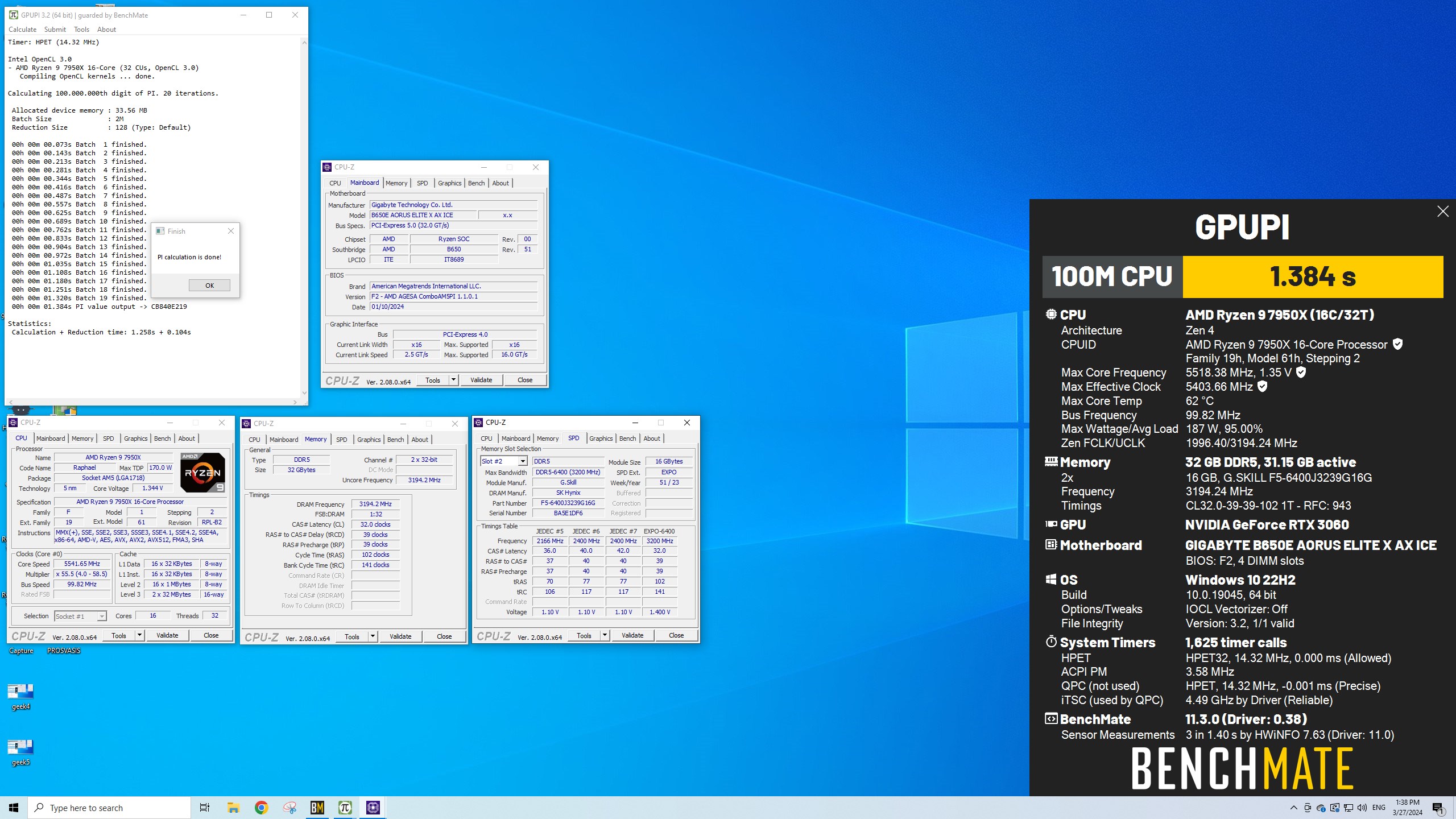This screenshot has width=1456, height=819.
Task: Click the 1.384 s result score banner
Action: tap(1313, 277)
